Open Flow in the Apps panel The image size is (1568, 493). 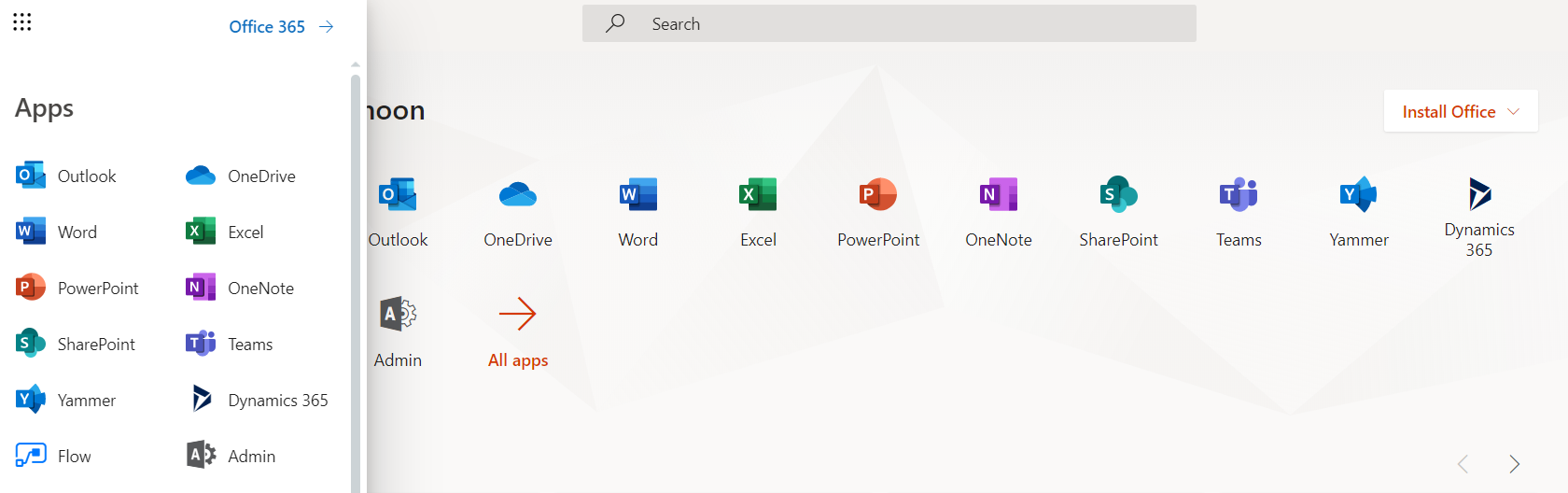pos(53,456)
